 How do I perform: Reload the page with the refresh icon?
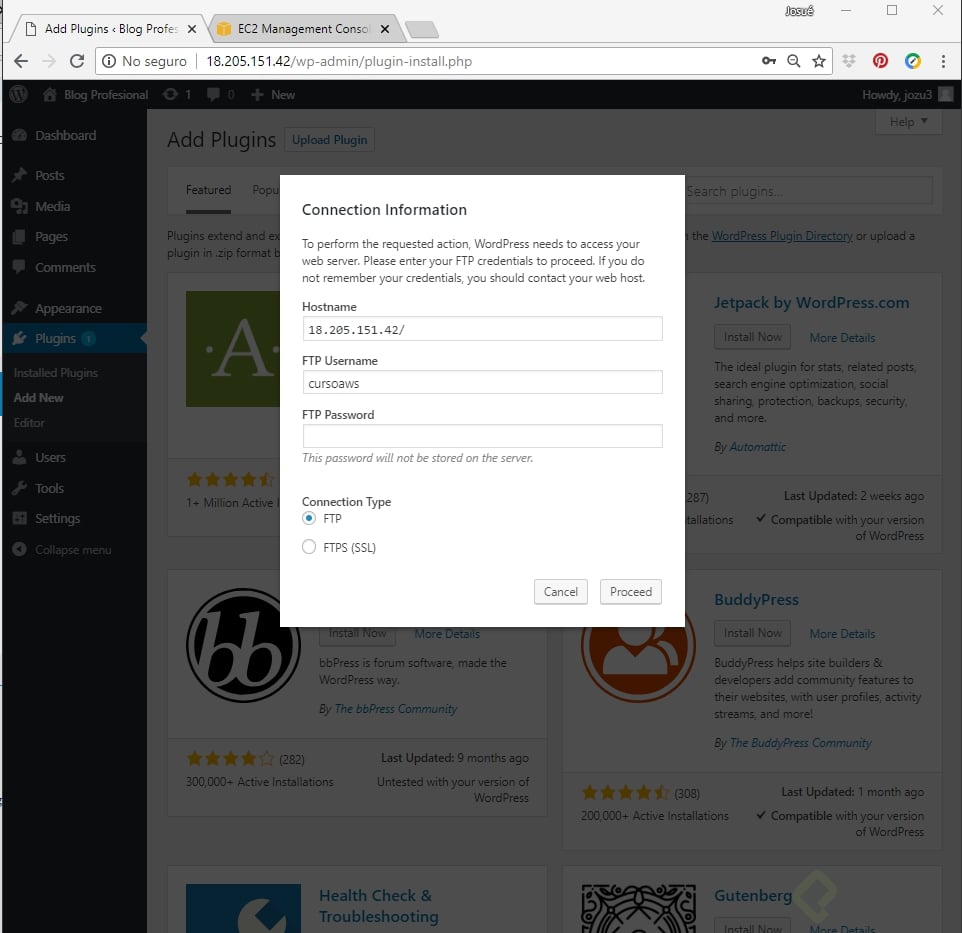click(x=77, y=61)
